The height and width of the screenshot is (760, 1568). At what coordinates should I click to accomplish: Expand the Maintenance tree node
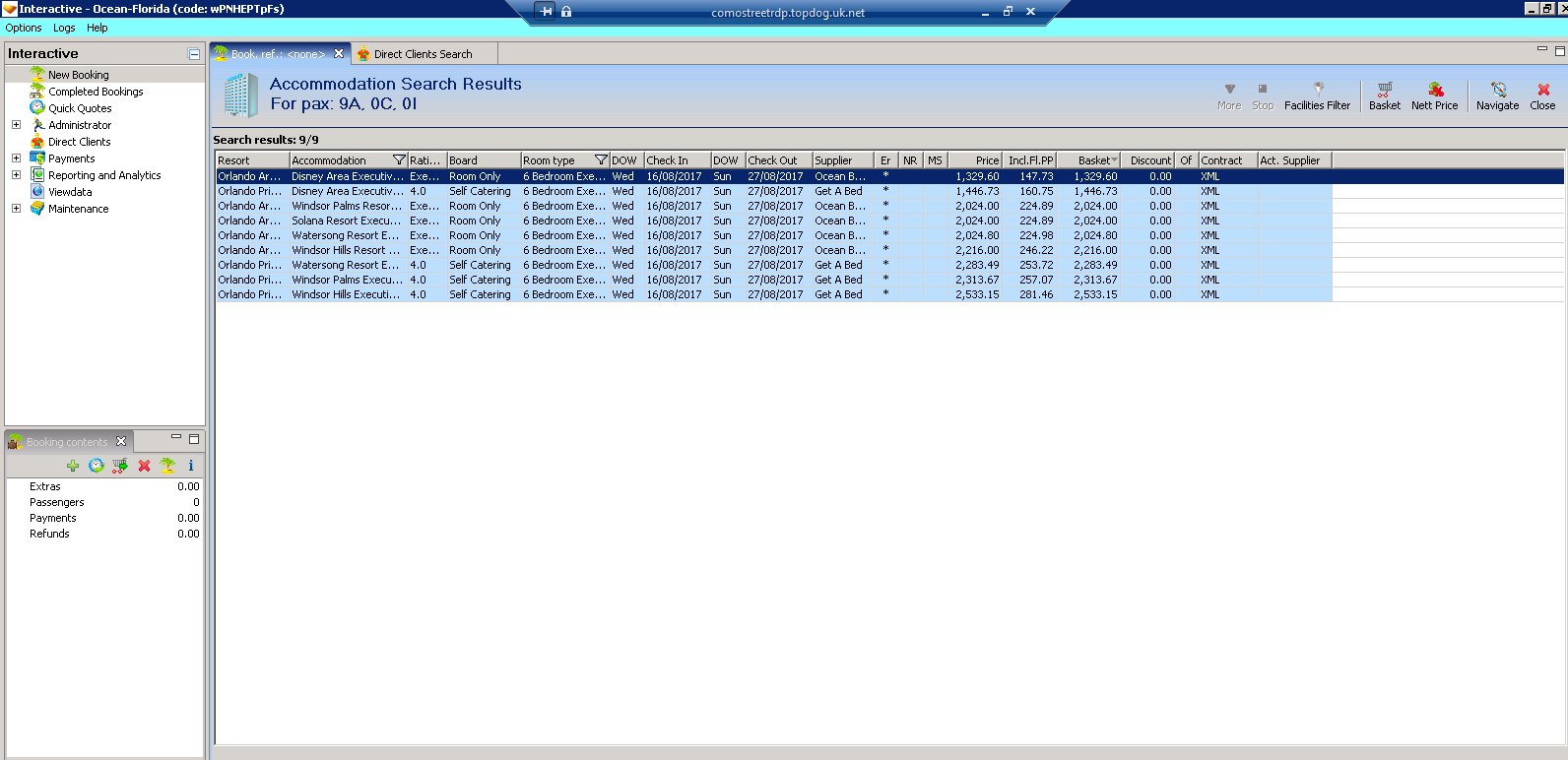point(16,209)
